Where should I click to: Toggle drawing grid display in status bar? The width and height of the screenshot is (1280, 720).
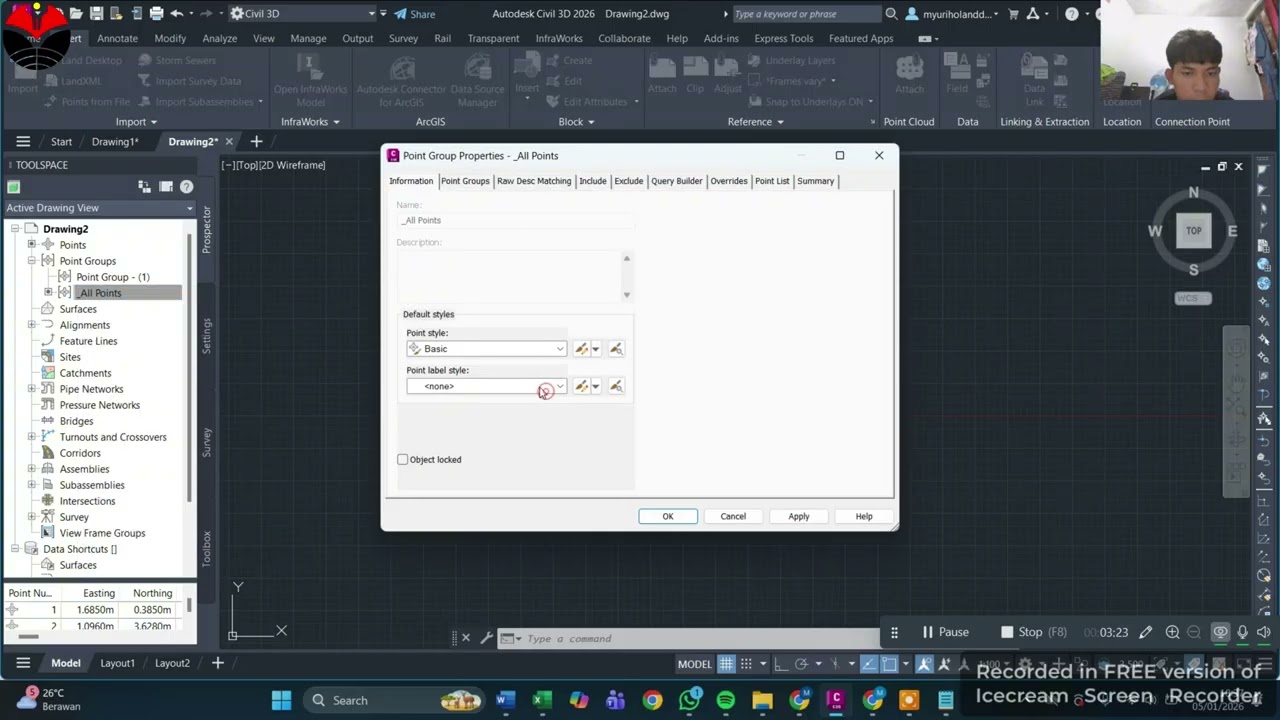pyautogui.click(x=726, y=664)
